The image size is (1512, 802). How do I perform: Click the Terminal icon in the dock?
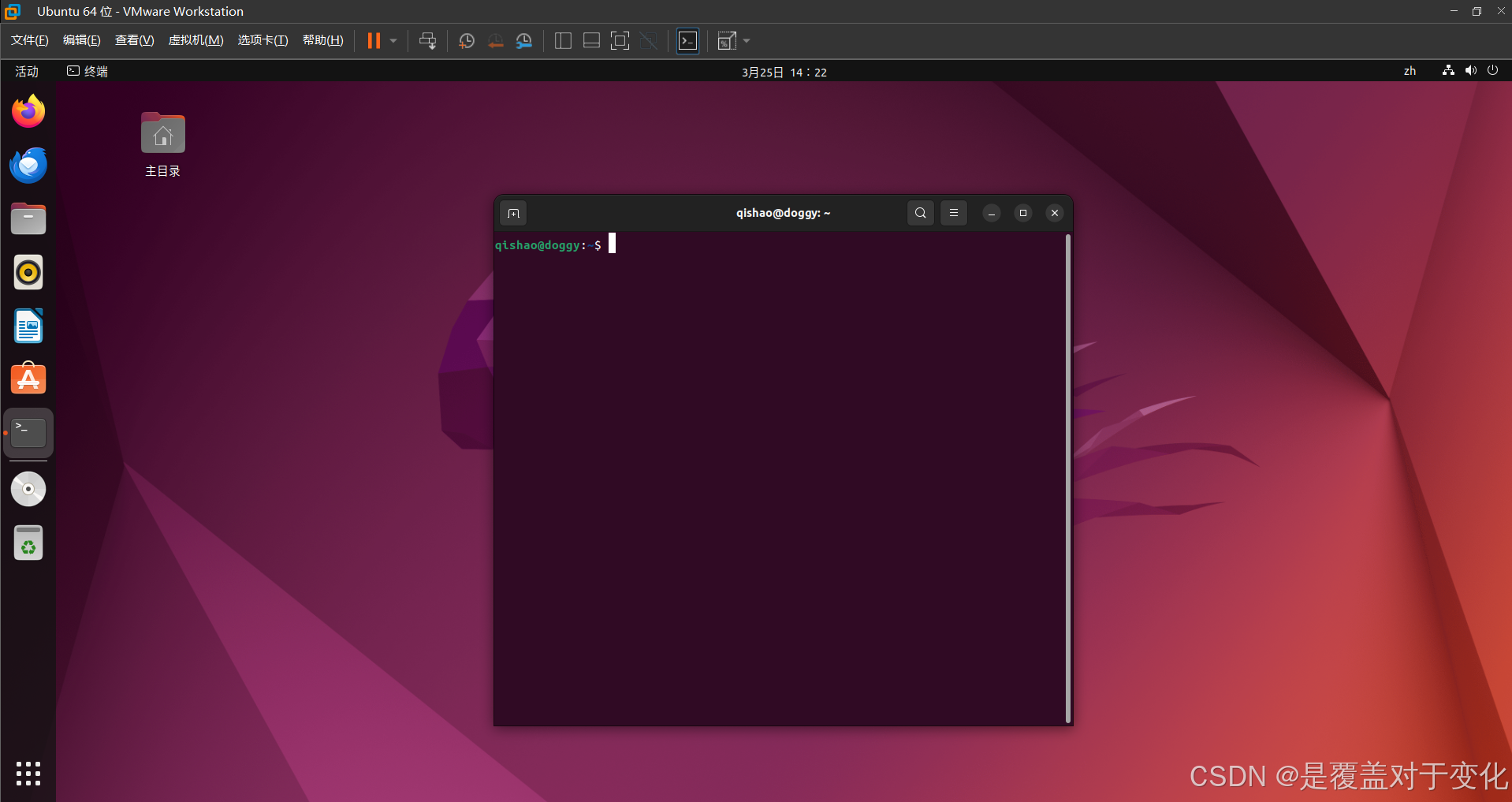click(28, 433)
